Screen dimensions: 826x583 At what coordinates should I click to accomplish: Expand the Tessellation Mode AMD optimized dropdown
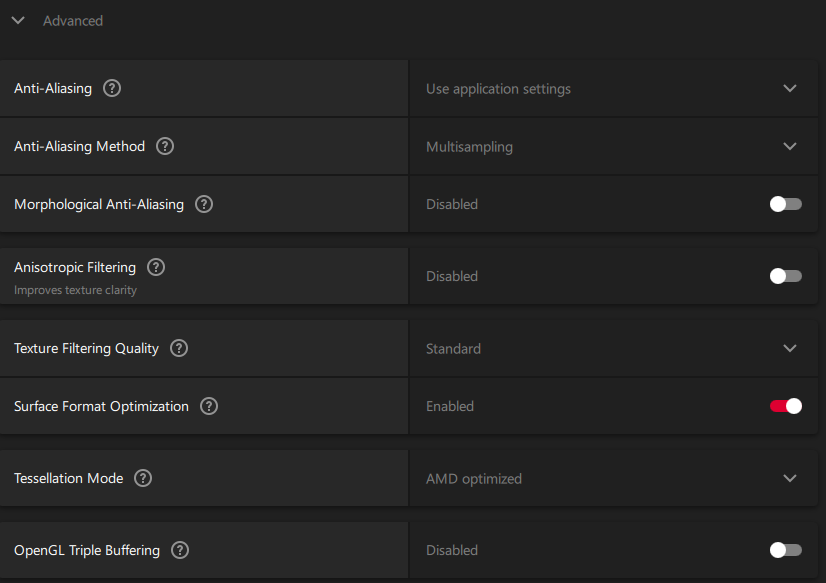pos(790,478)
